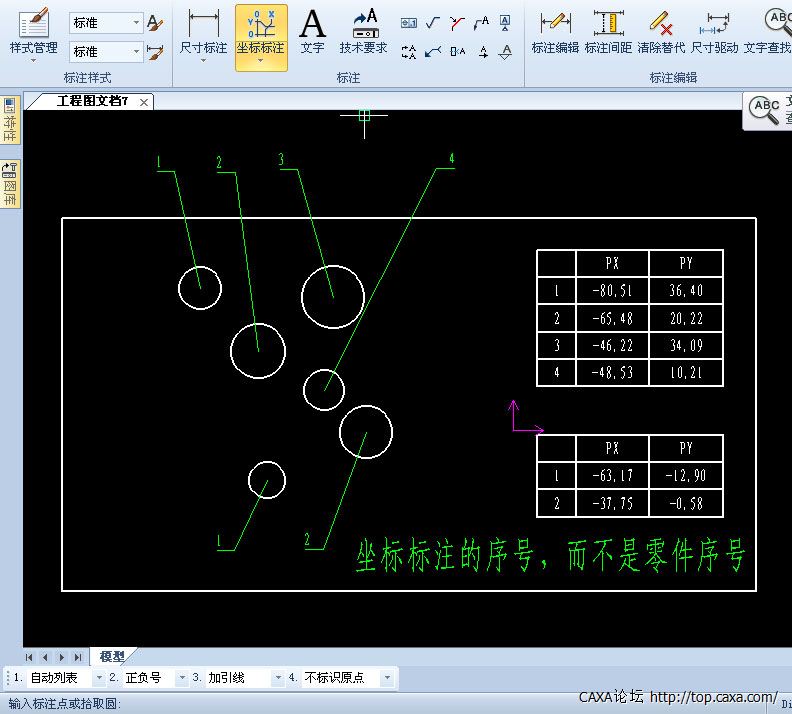Expand the 尺寸标注 dropdown arrow
The image size is (792, 714).
(204, 61)
